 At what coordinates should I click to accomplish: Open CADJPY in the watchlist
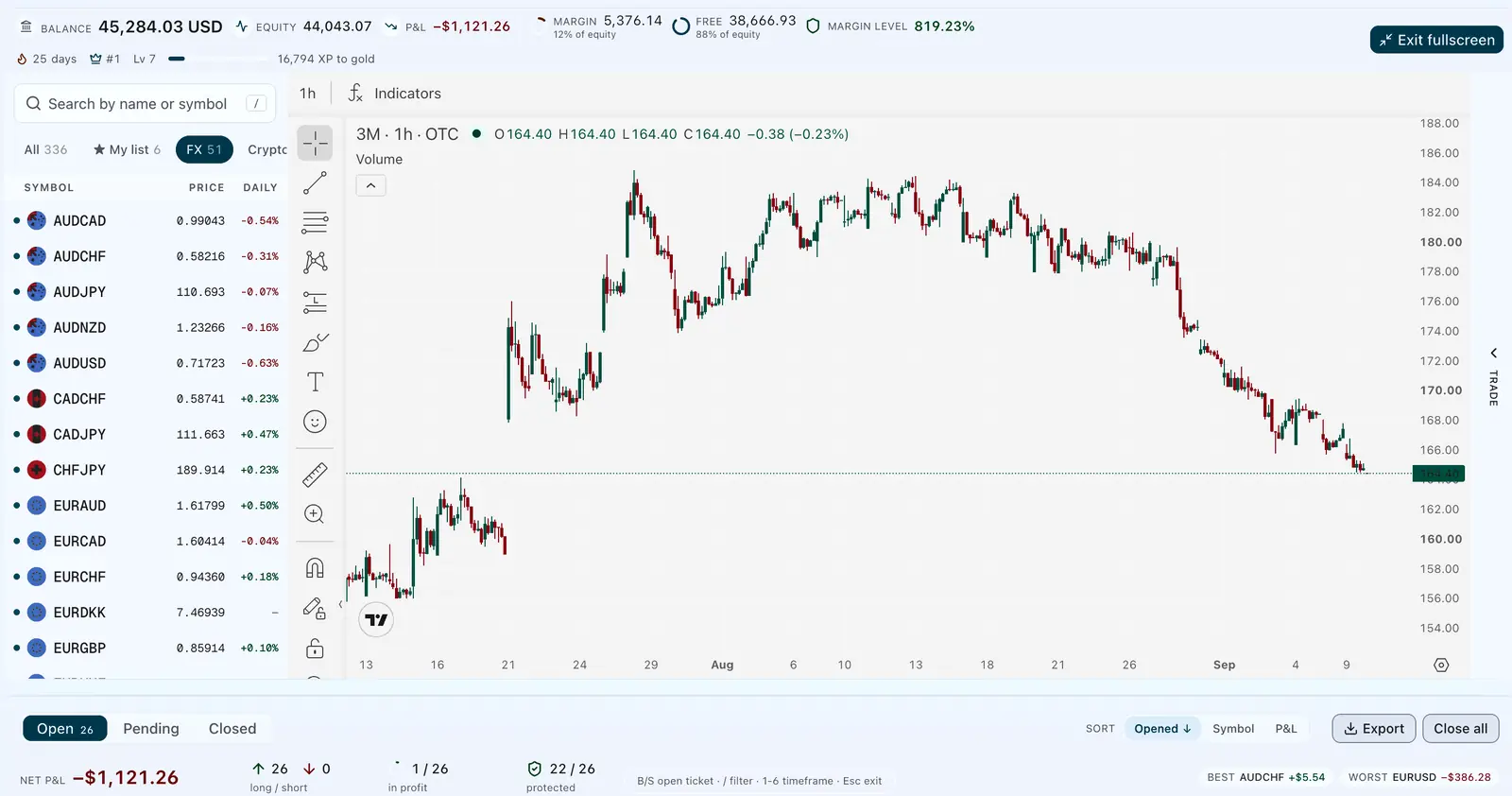click(145, 434)
